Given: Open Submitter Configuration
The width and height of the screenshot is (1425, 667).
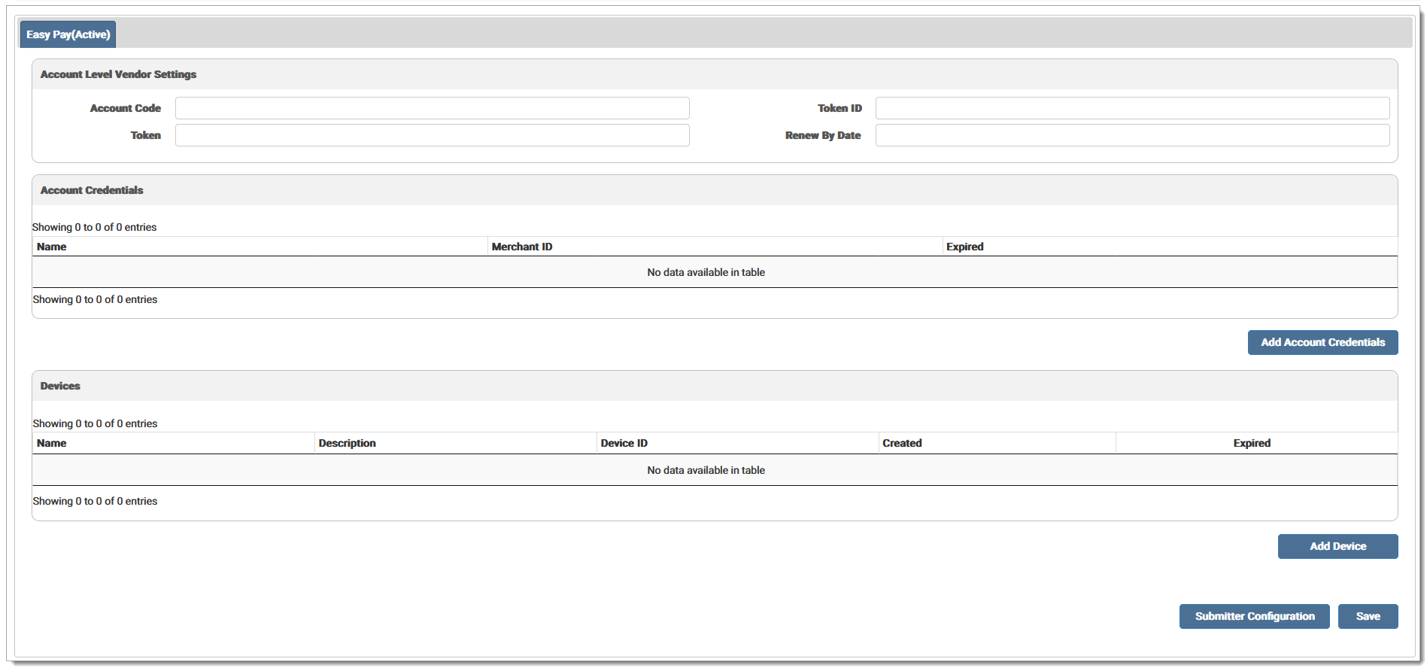Looking at the screenshot, I should (x=1254, y=616).
